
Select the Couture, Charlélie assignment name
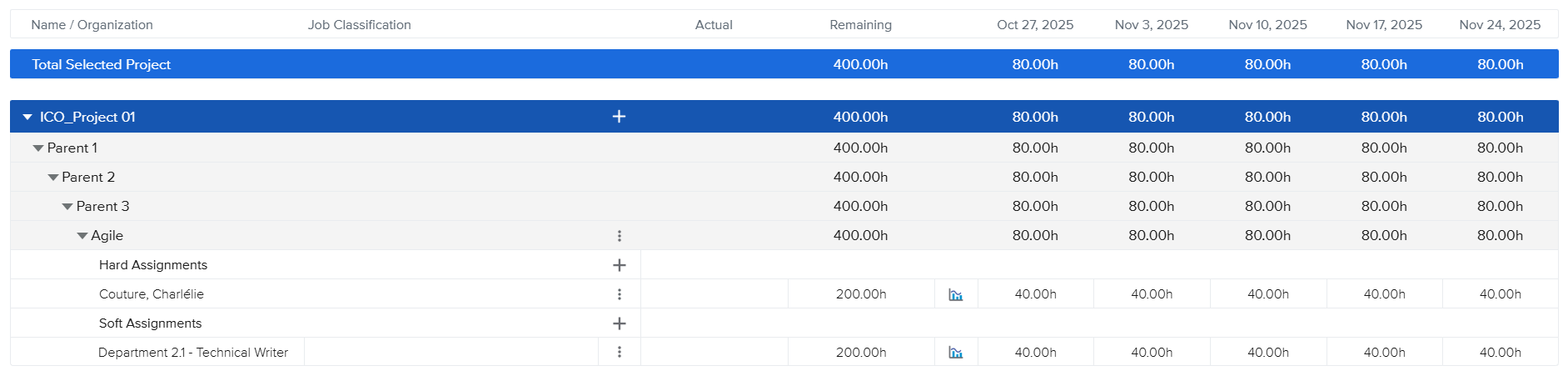coord(151,294)
